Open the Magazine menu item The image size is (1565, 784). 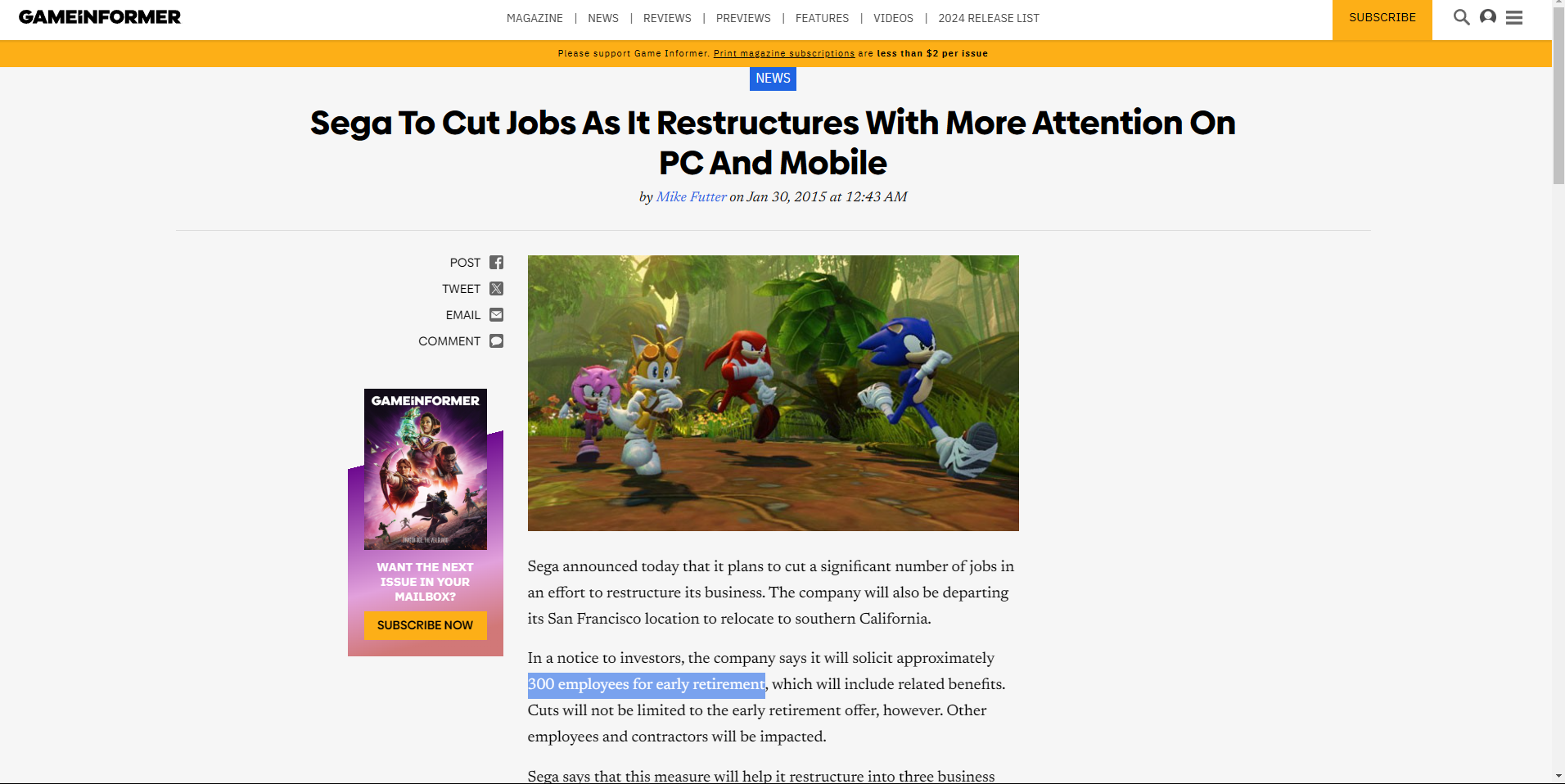534,18
